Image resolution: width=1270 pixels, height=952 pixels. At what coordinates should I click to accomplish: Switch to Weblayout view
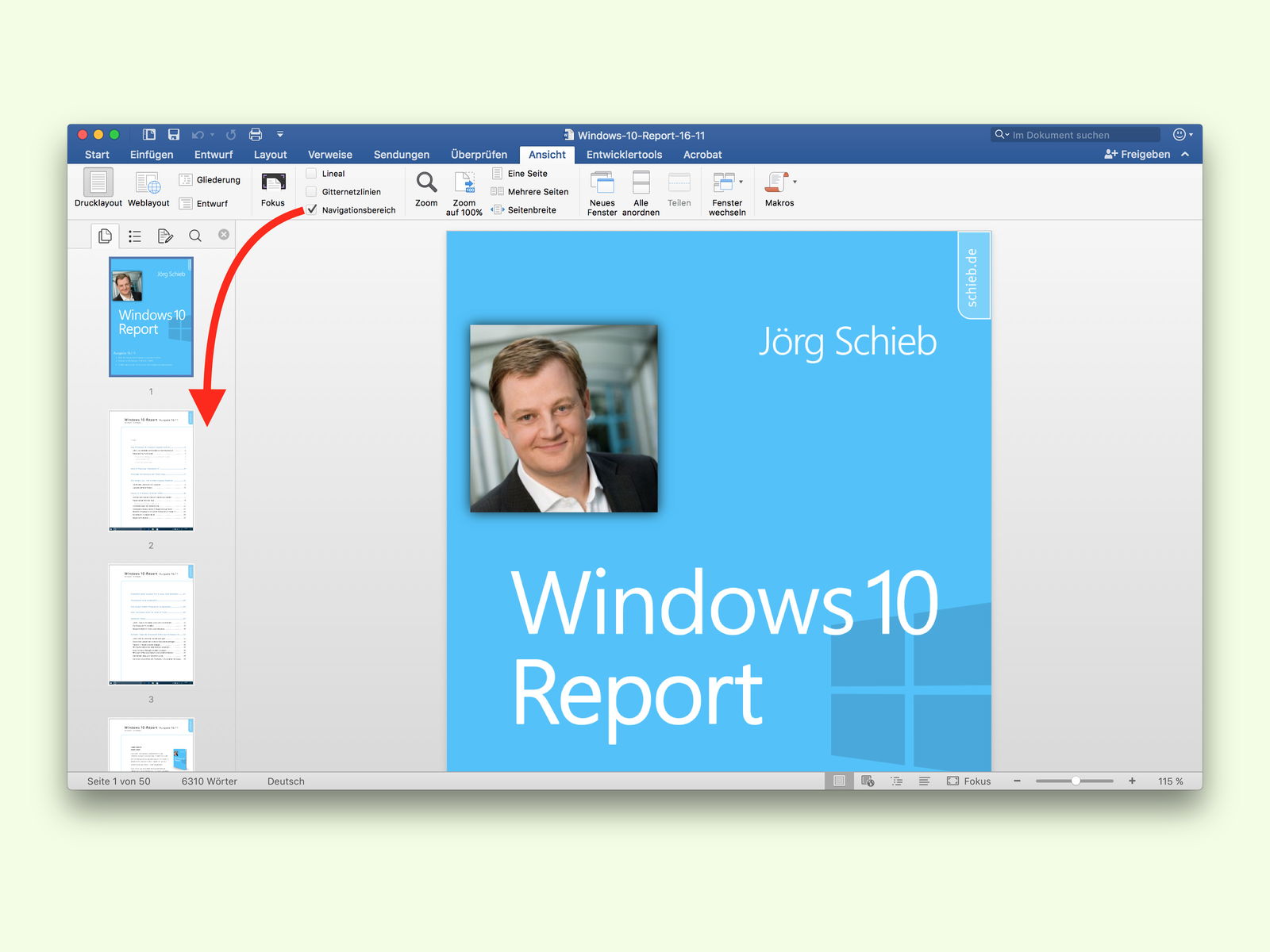(148, 189)
